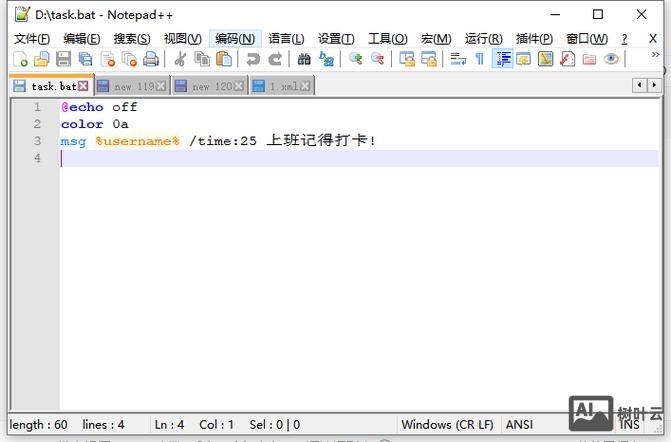Create a new file with toolbar icon
This screenshot has width=671, height=442.
[21, 59]
